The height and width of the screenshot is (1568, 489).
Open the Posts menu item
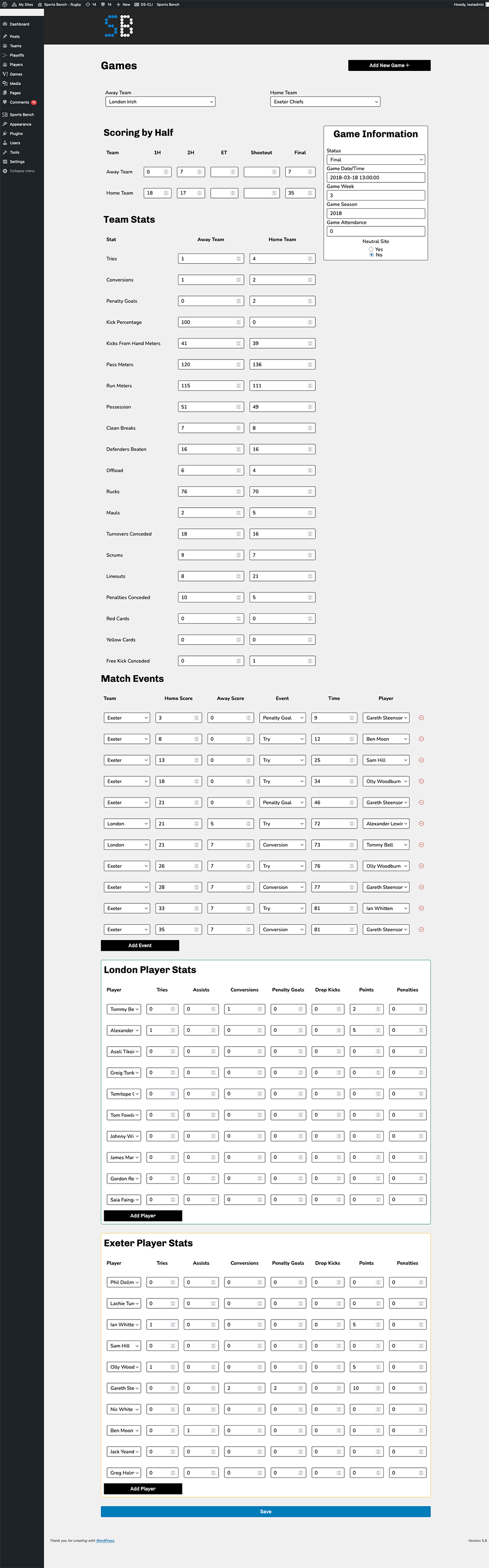(x=15, y=37)
